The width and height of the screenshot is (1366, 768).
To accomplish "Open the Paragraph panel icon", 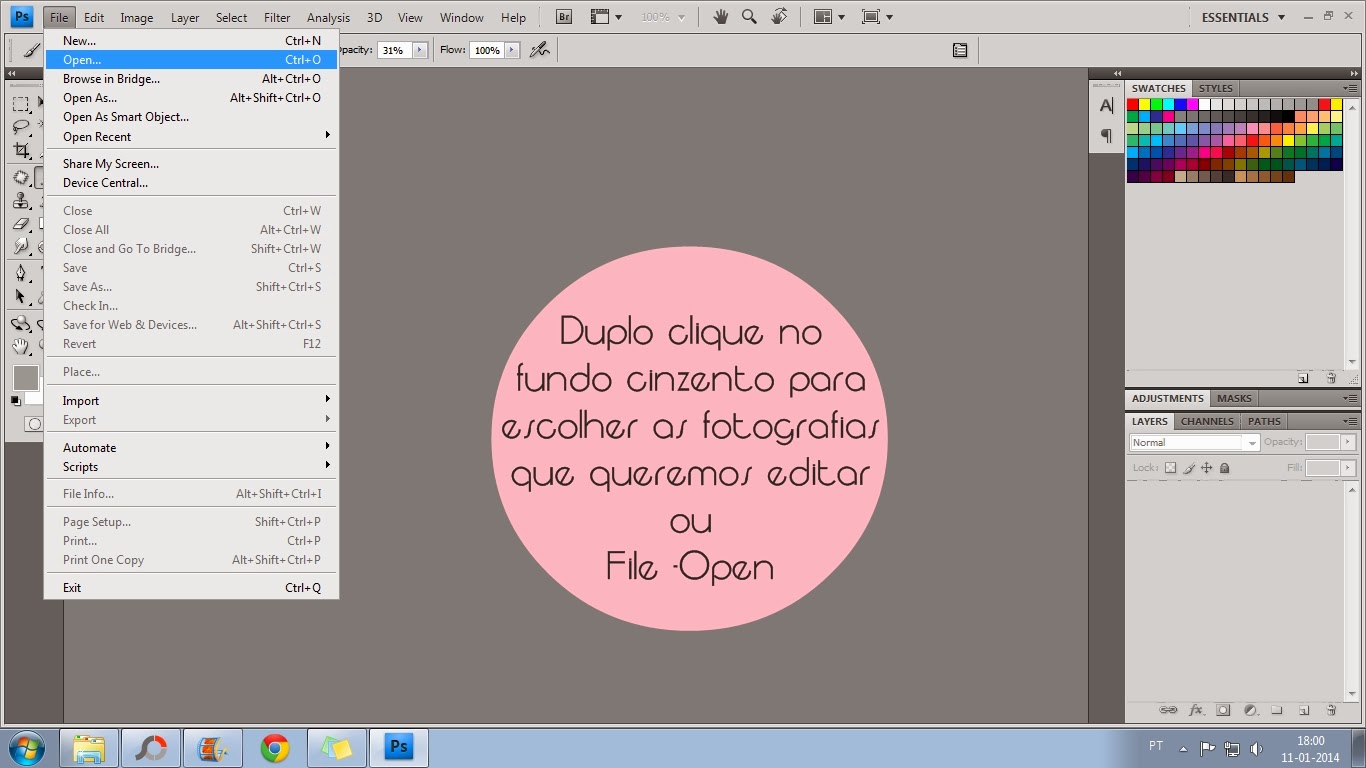I will pos(1106,135).
